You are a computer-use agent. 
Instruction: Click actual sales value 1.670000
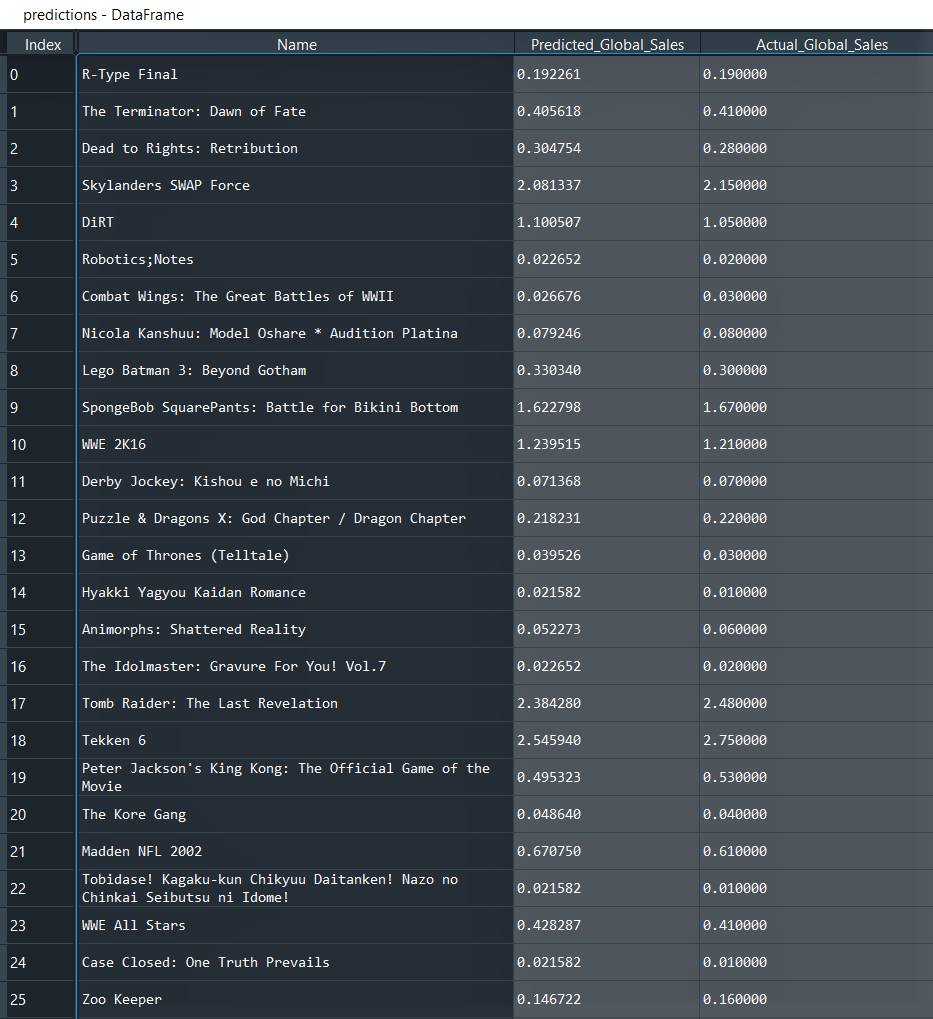pos(817,407)
